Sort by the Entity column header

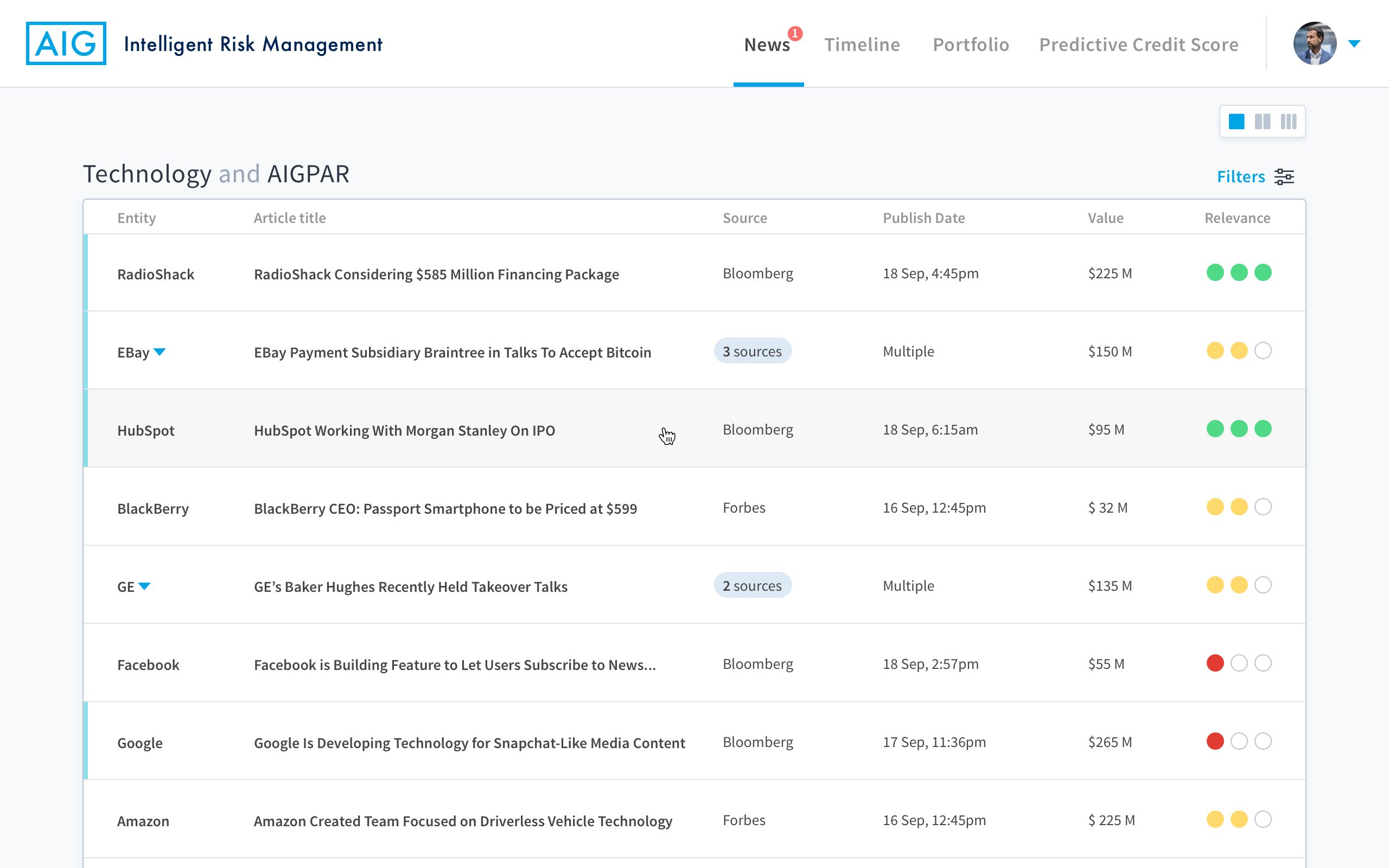tap(137, 218)
